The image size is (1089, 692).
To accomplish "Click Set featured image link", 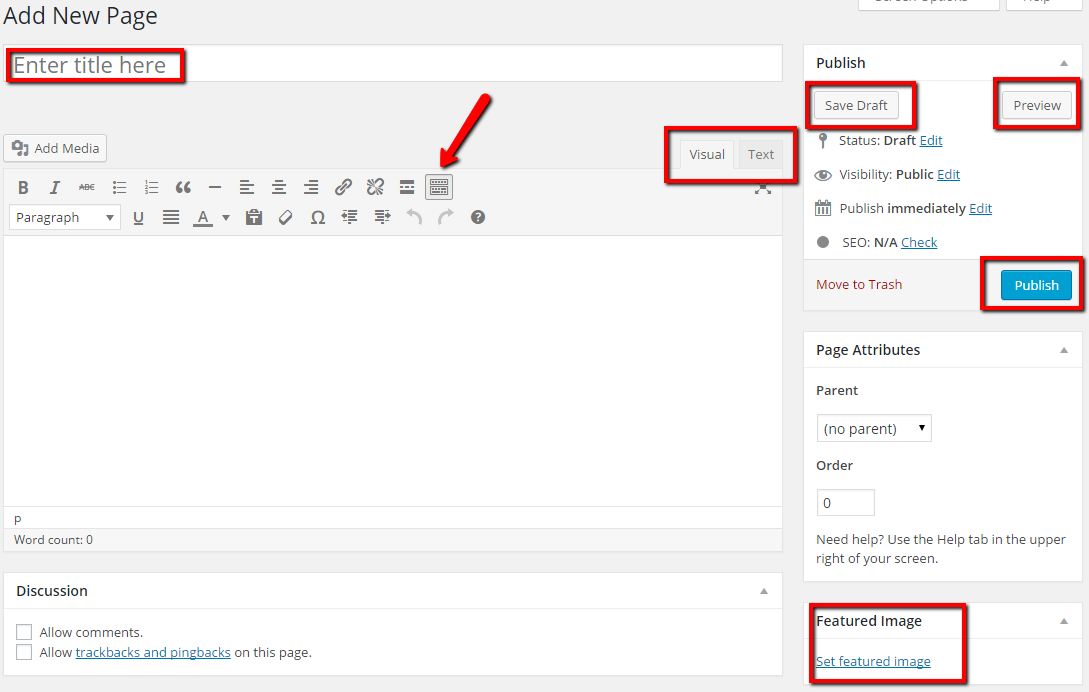I will 873,661.
